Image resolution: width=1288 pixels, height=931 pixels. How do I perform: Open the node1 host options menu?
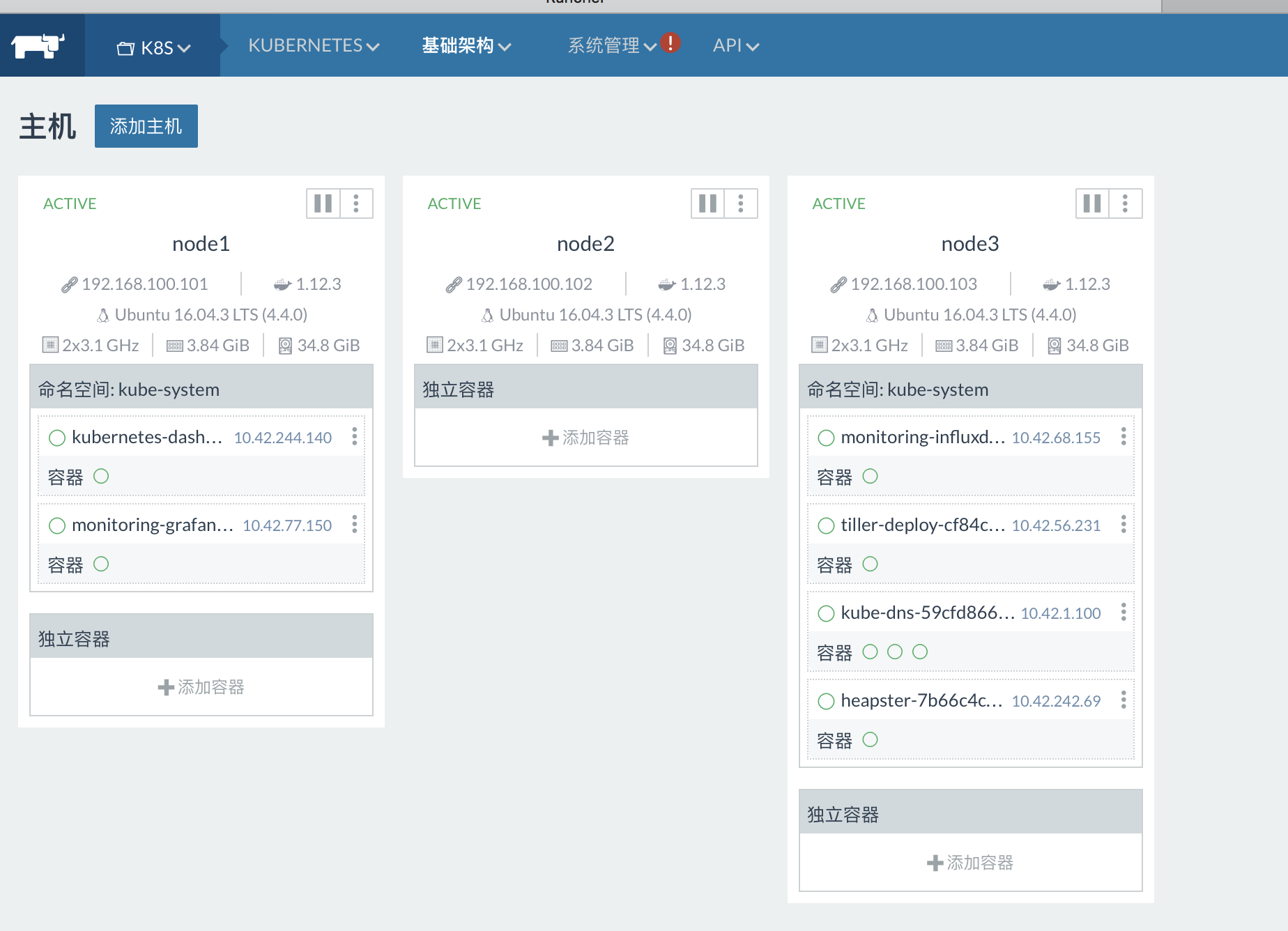(357, 203)
